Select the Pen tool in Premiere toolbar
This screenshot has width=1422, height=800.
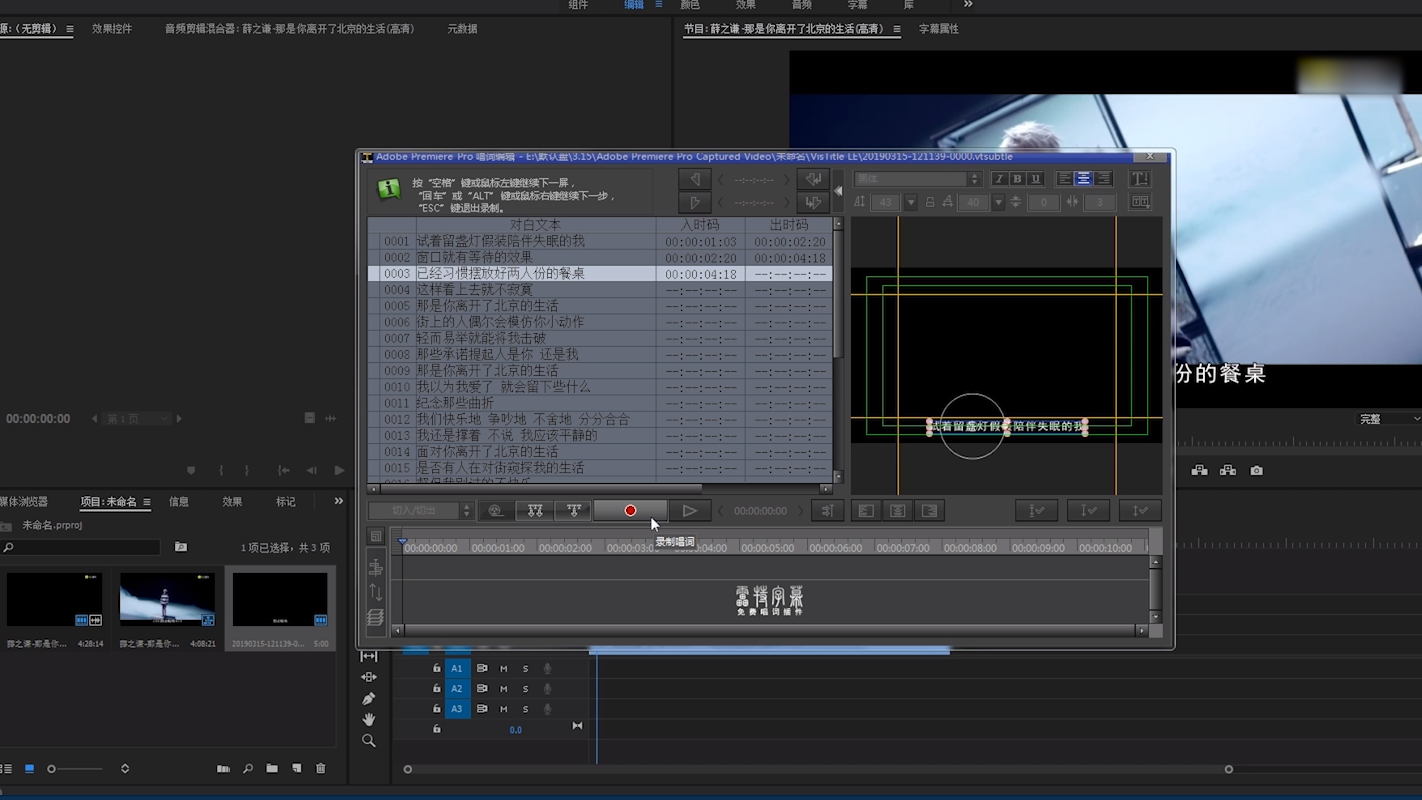[369, 698]
